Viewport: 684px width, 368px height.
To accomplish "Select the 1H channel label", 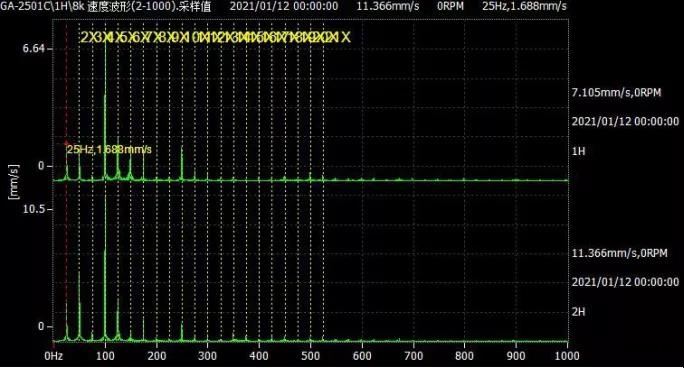I will [578, 151].
